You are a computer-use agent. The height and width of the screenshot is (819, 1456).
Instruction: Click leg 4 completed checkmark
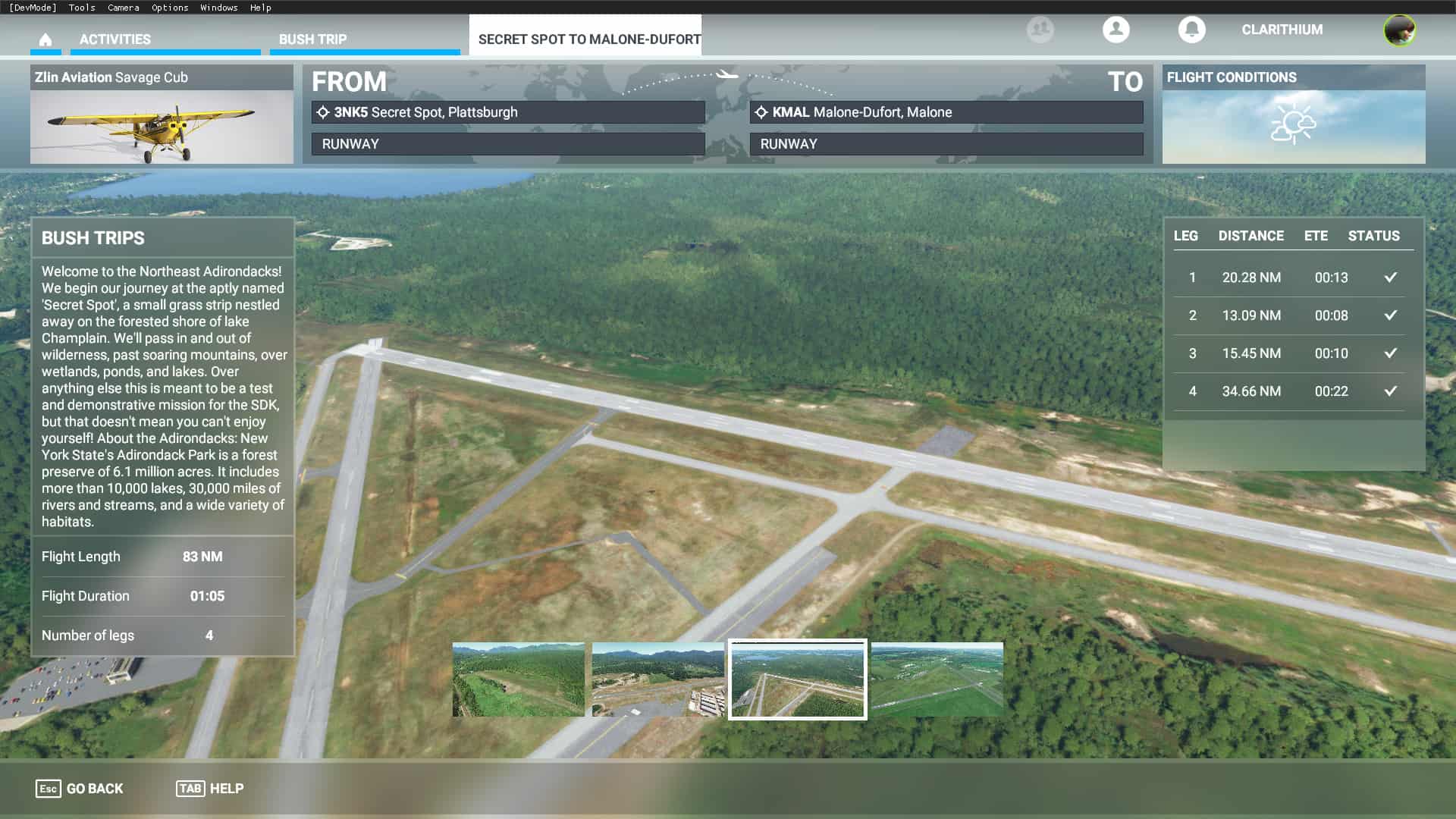point(1390,391)
